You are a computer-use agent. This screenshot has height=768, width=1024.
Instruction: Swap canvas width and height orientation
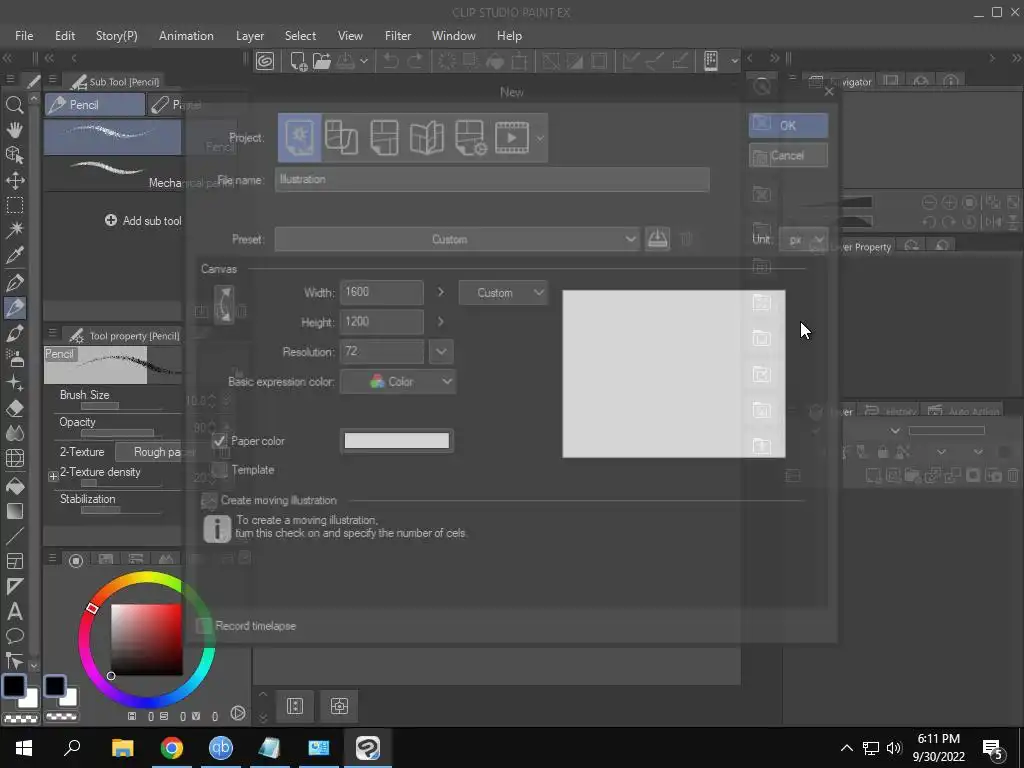tap(223, 304)
